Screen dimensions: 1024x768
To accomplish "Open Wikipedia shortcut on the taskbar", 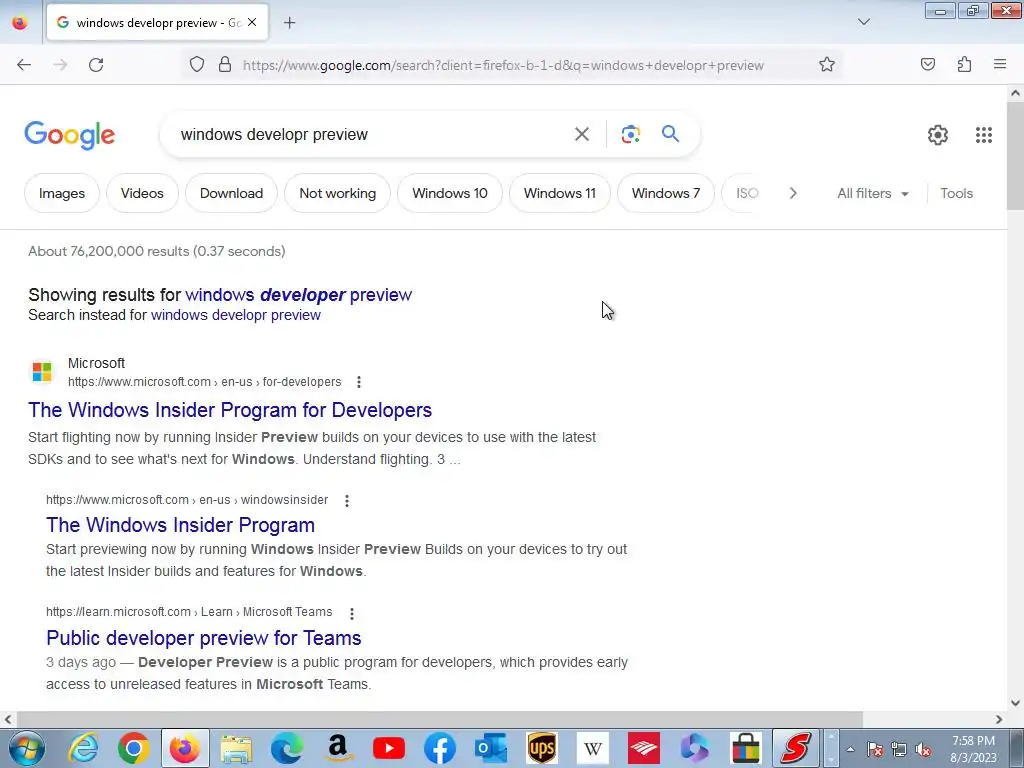I will point(592,748).
